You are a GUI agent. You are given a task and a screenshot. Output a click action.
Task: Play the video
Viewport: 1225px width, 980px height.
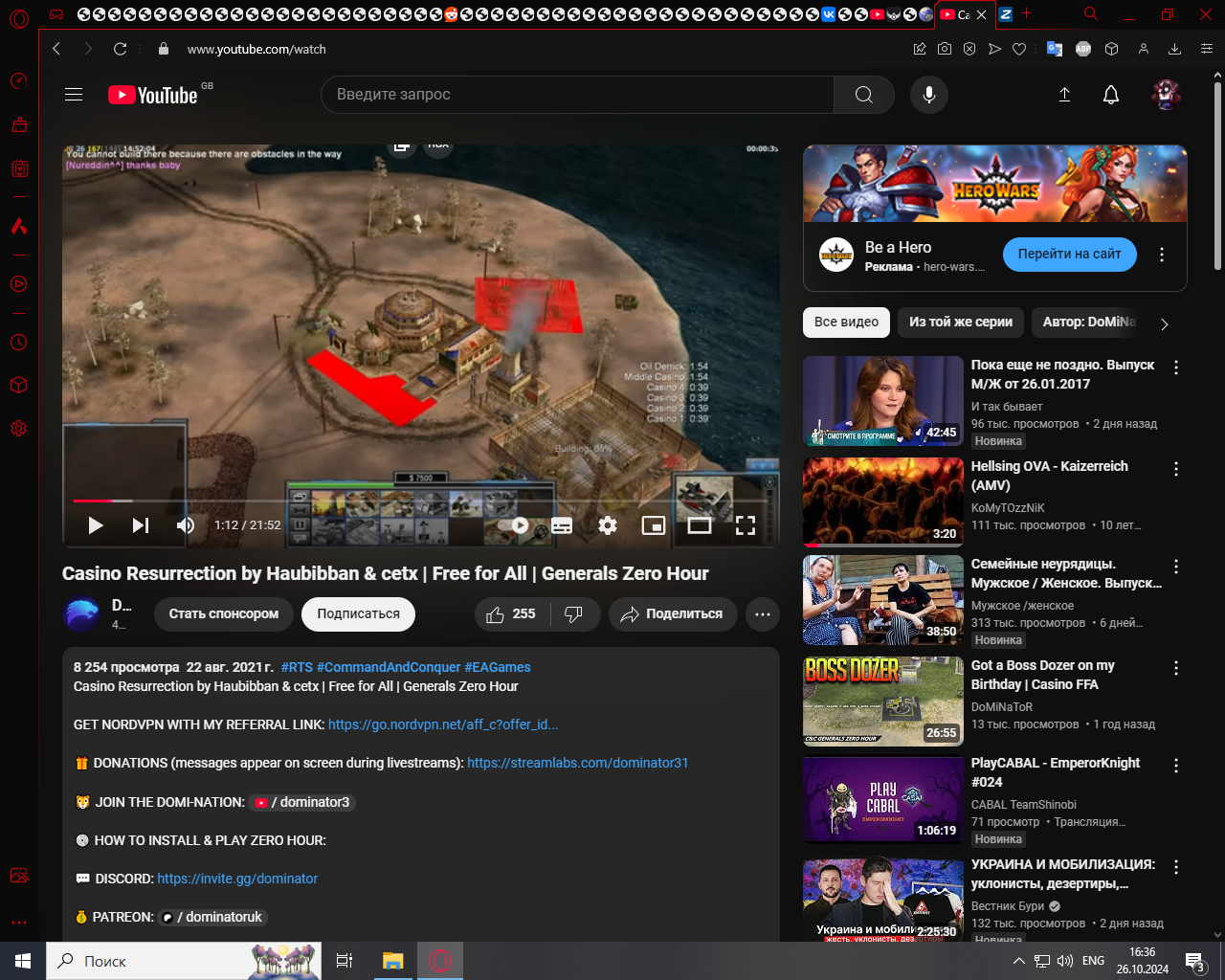pyautogui.click(x=95, y=525)
